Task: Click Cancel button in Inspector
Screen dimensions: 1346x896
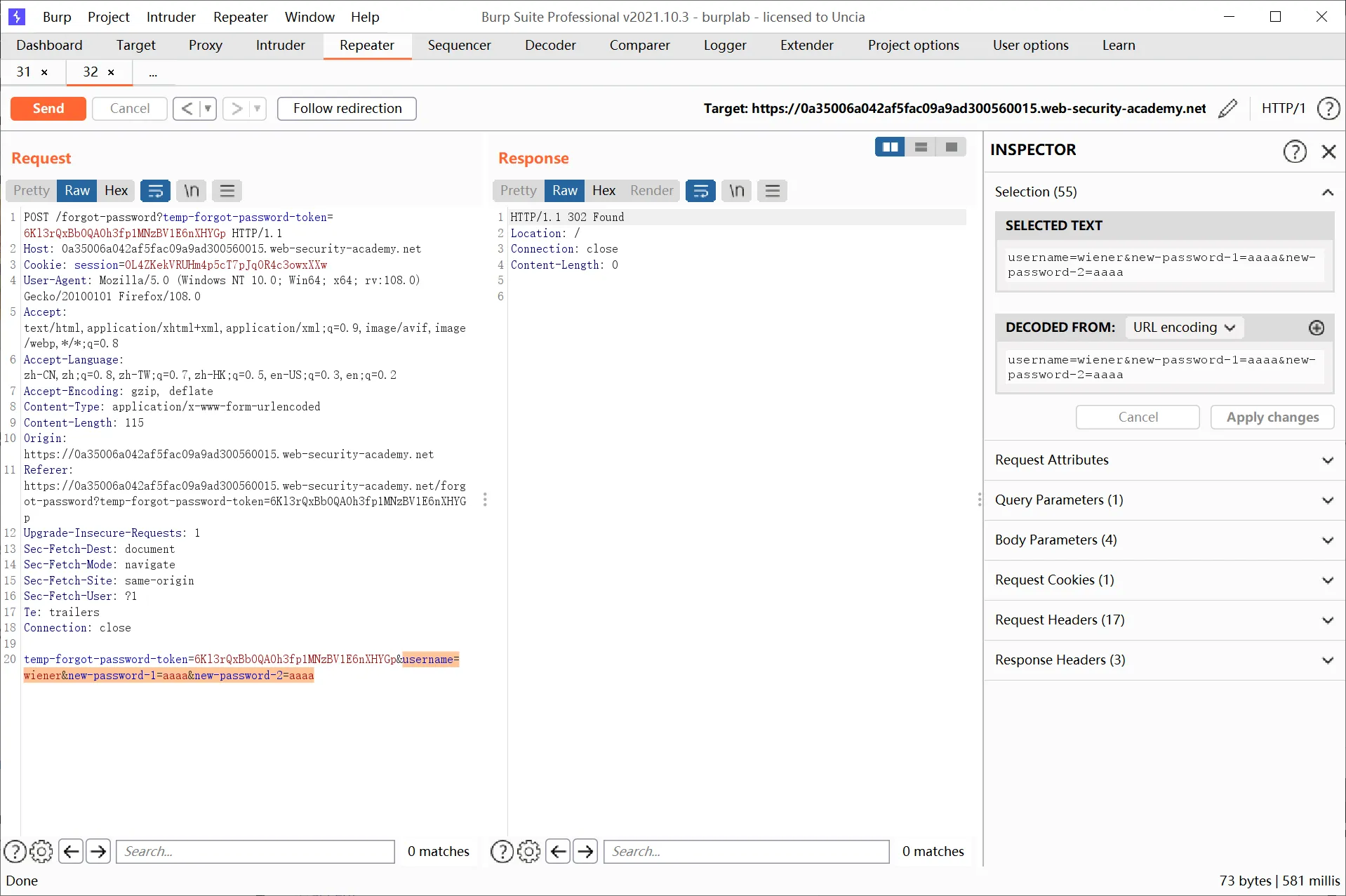Action: click(1138, 417)
